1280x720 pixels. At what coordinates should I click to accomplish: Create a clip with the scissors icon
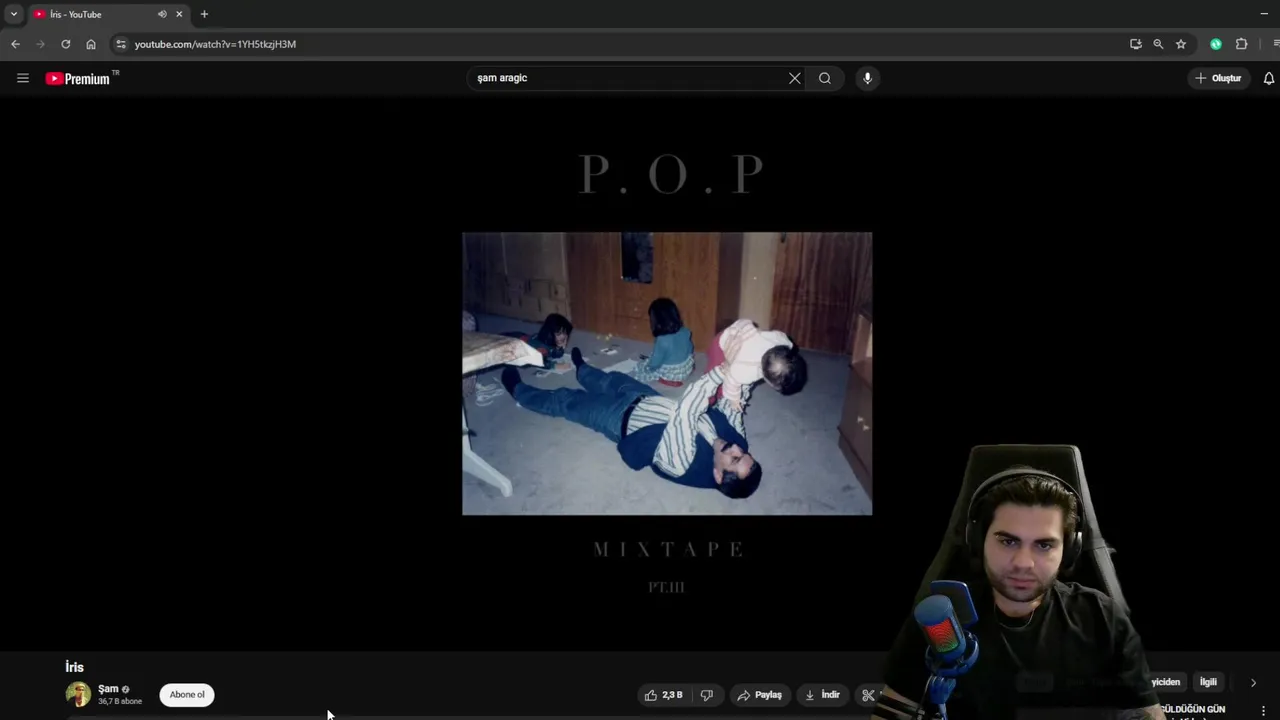pos(868,695)
